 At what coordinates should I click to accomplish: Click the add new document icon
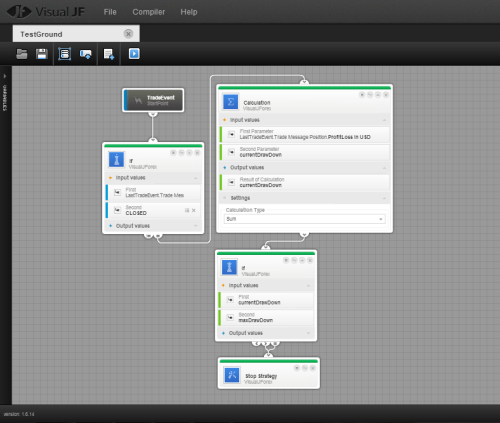pos(109,54)
